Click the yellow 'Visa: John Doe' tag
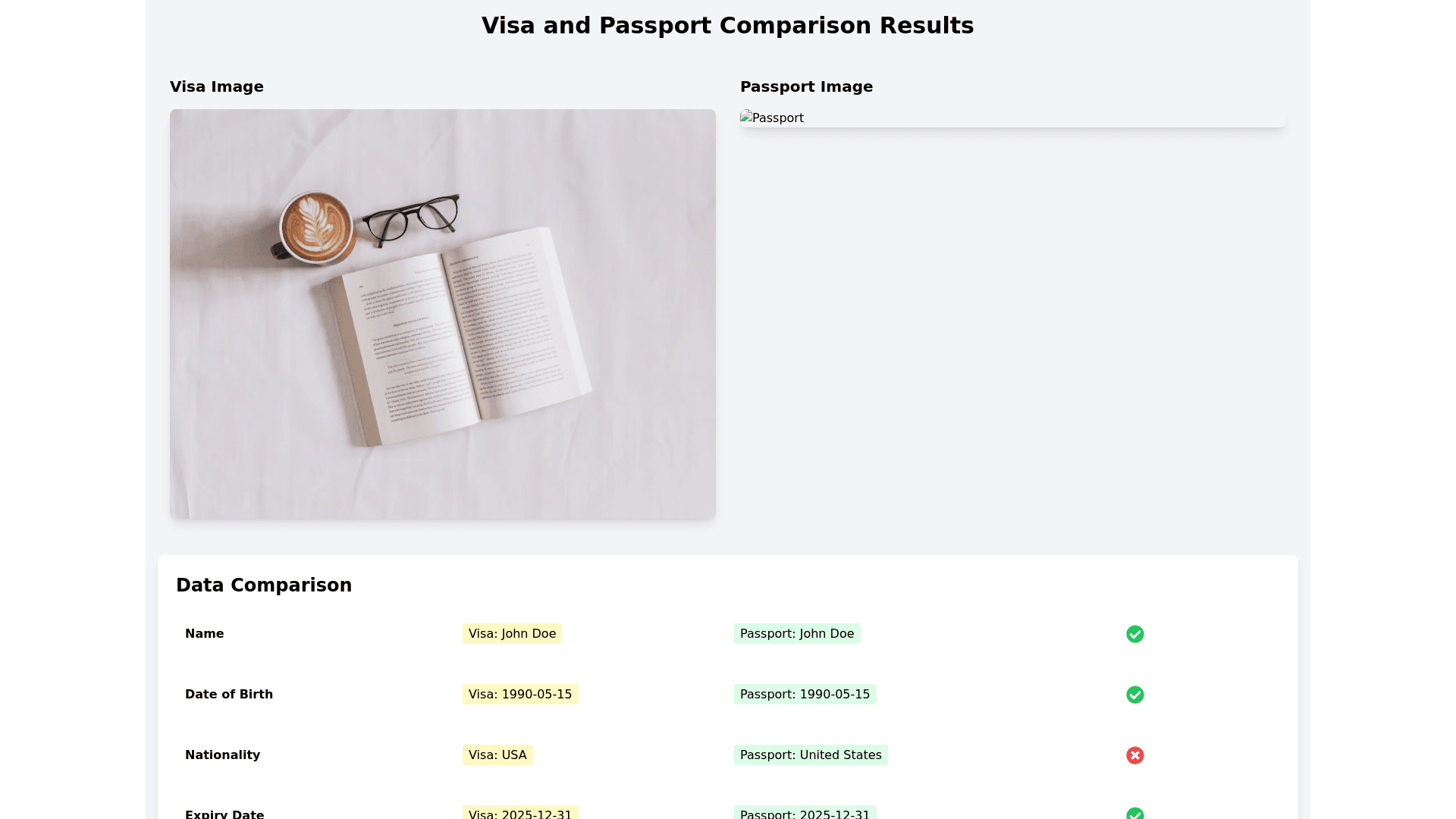Screen dimensions: 1456x819 pyautogui.click(x=512, y=634)
